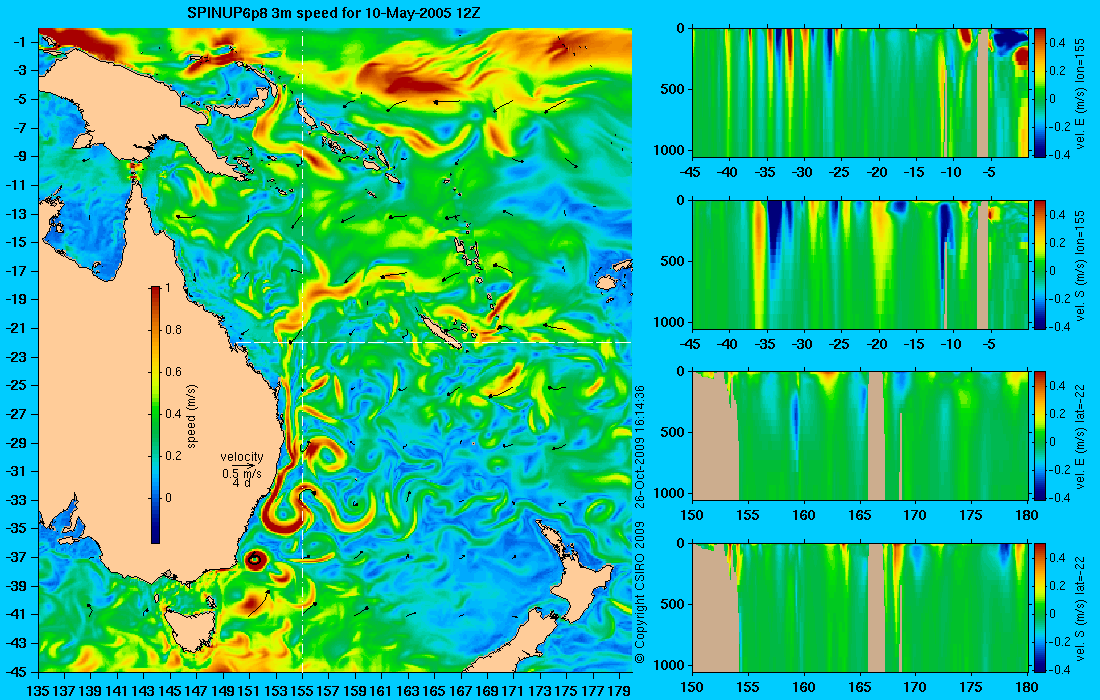The height and width of the screenshot is (700, 1100).
Task: Click latitude label "-1" on the map axis
Action: pyautogui.click(x=19, y=42)
